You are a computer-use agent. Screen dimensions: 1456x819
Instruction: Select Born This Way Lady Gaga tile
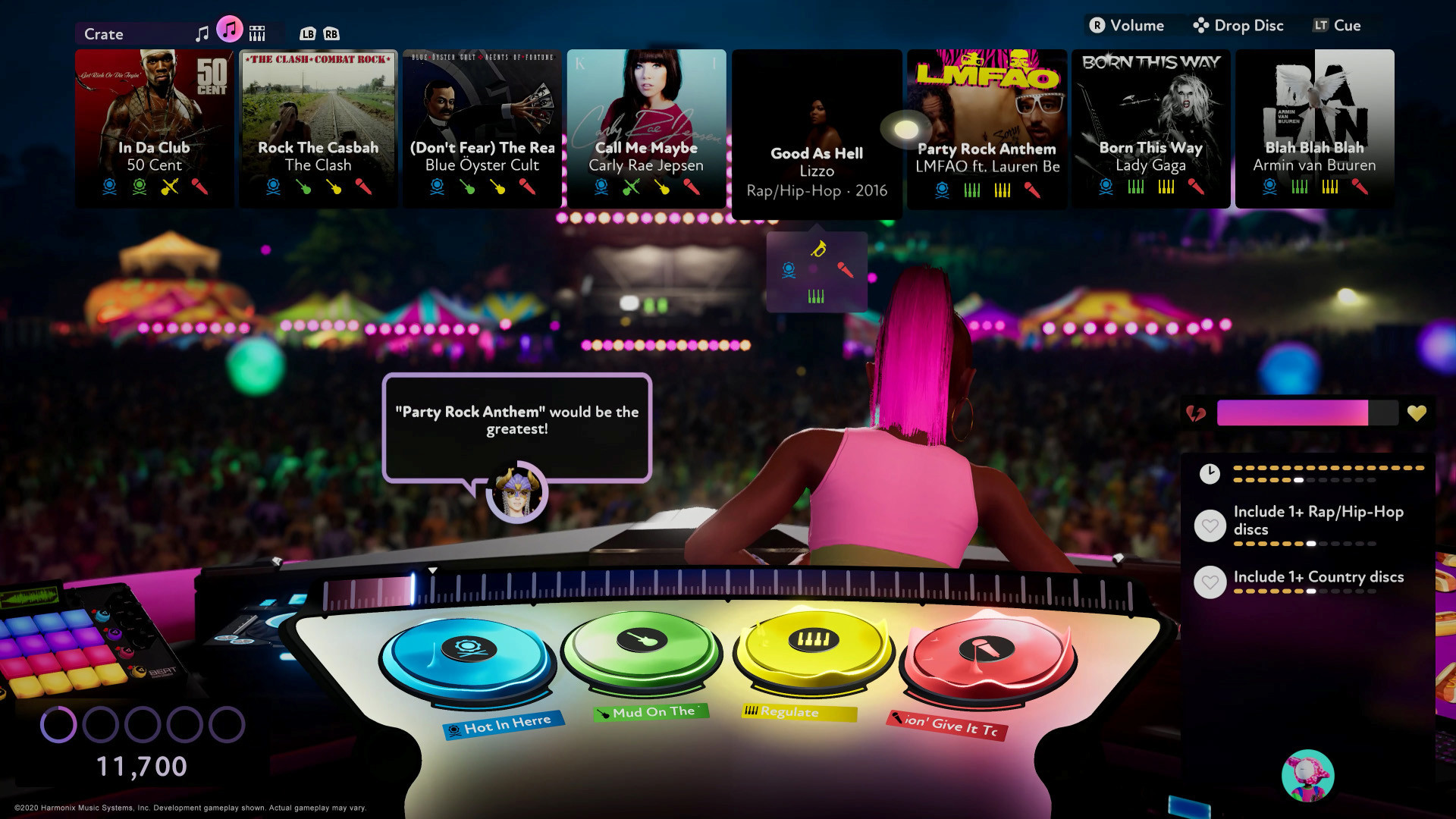(1151, 128)
